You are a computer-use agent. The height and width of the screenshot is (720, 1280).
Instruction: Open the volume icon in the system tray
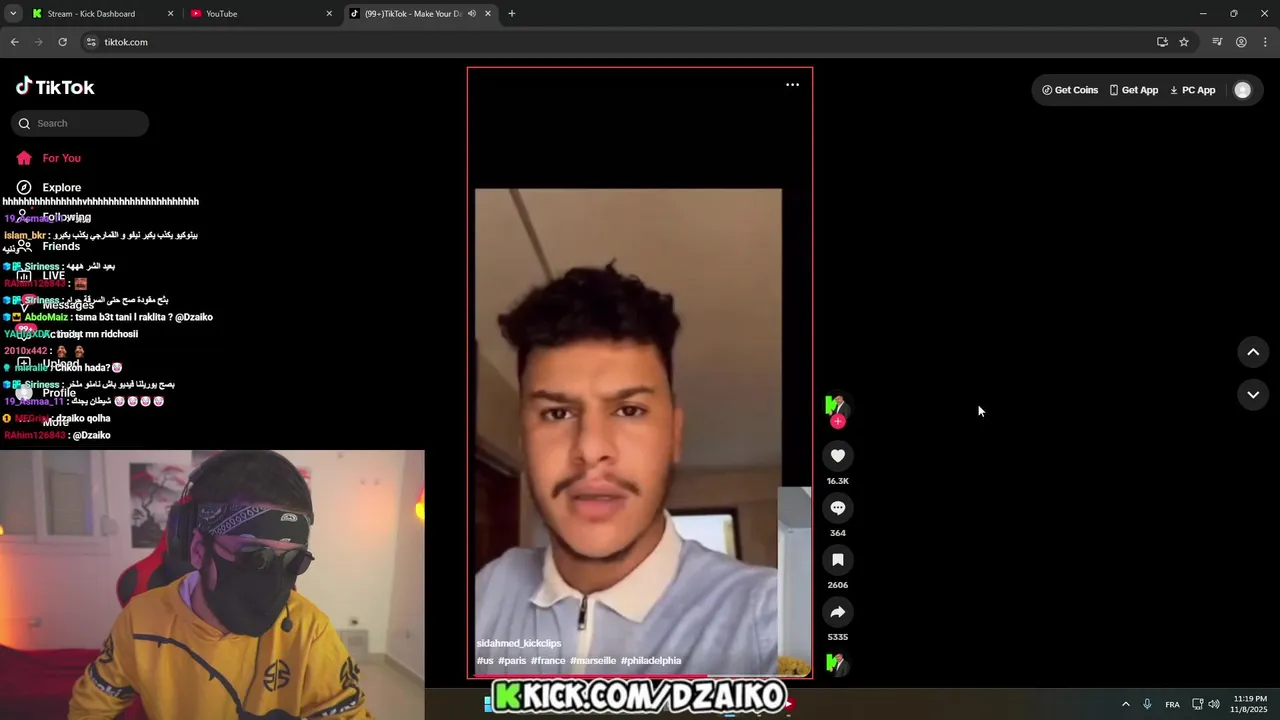tap(1214, 704)
